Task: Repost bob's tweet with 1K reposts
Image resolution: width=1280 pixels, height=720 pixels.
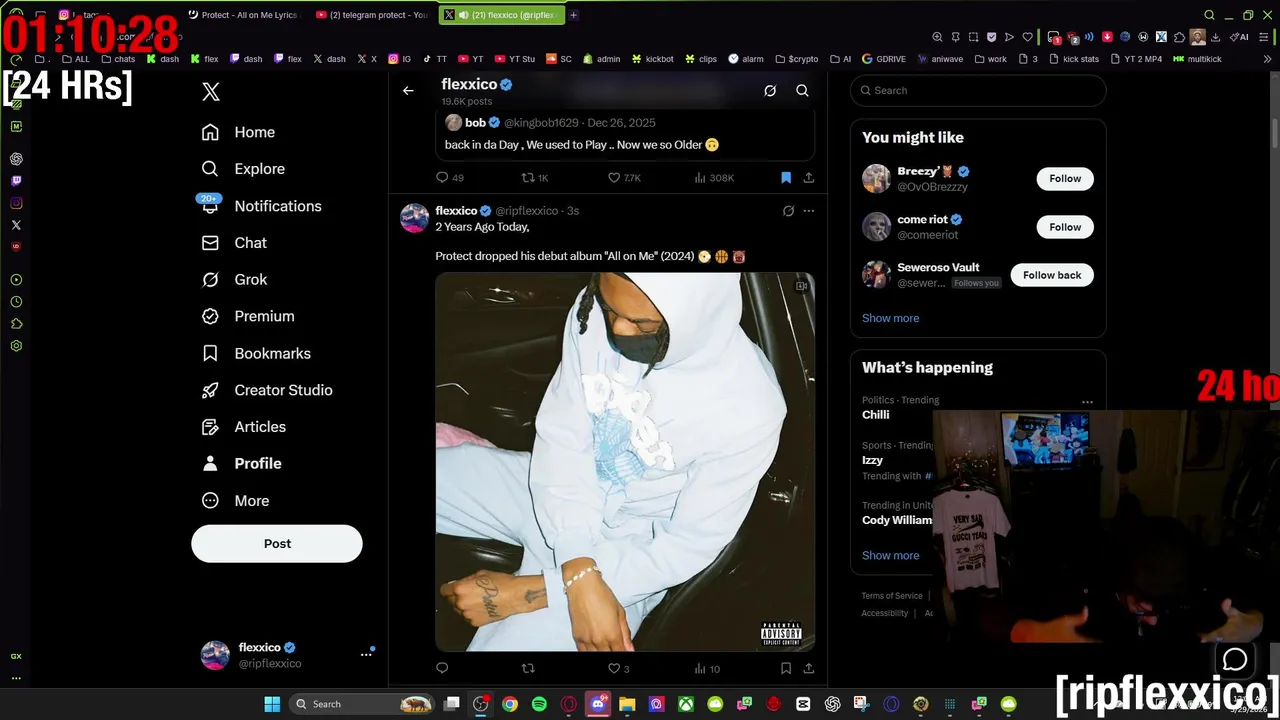Action: [535, 177]
